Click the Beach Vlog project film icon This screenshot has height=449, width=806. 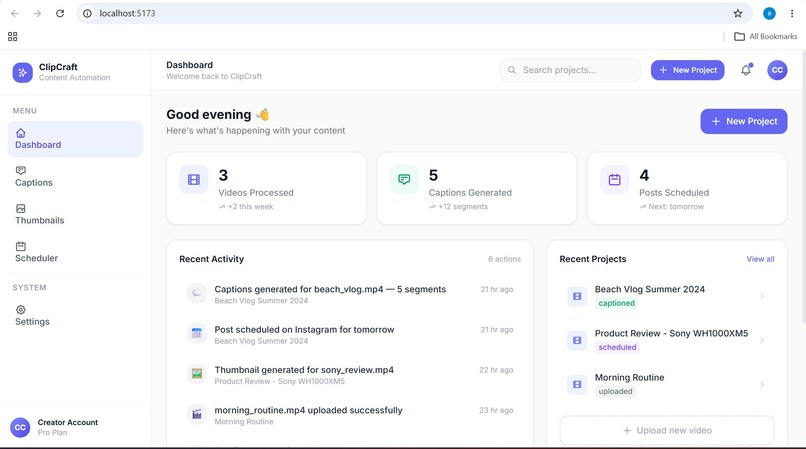click(x=577, y=296)
